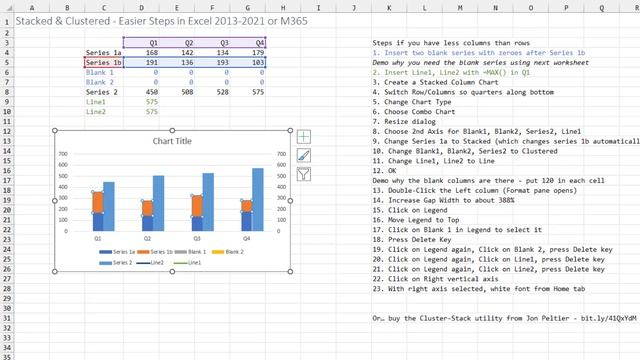Select the light blue Series 2 bar for Q4
This screenshot has width=640, height=360.
[258, 200]
